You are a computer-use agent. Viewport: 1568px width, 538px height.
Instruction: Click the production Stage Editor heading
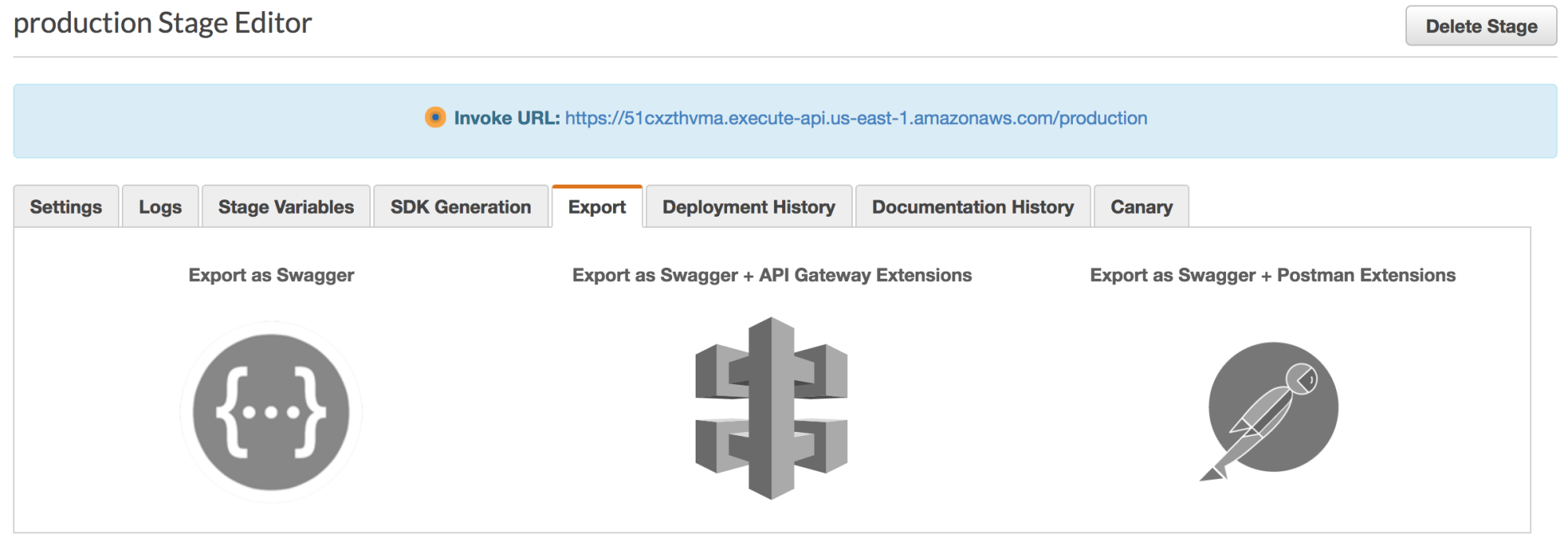coord(163,23)
